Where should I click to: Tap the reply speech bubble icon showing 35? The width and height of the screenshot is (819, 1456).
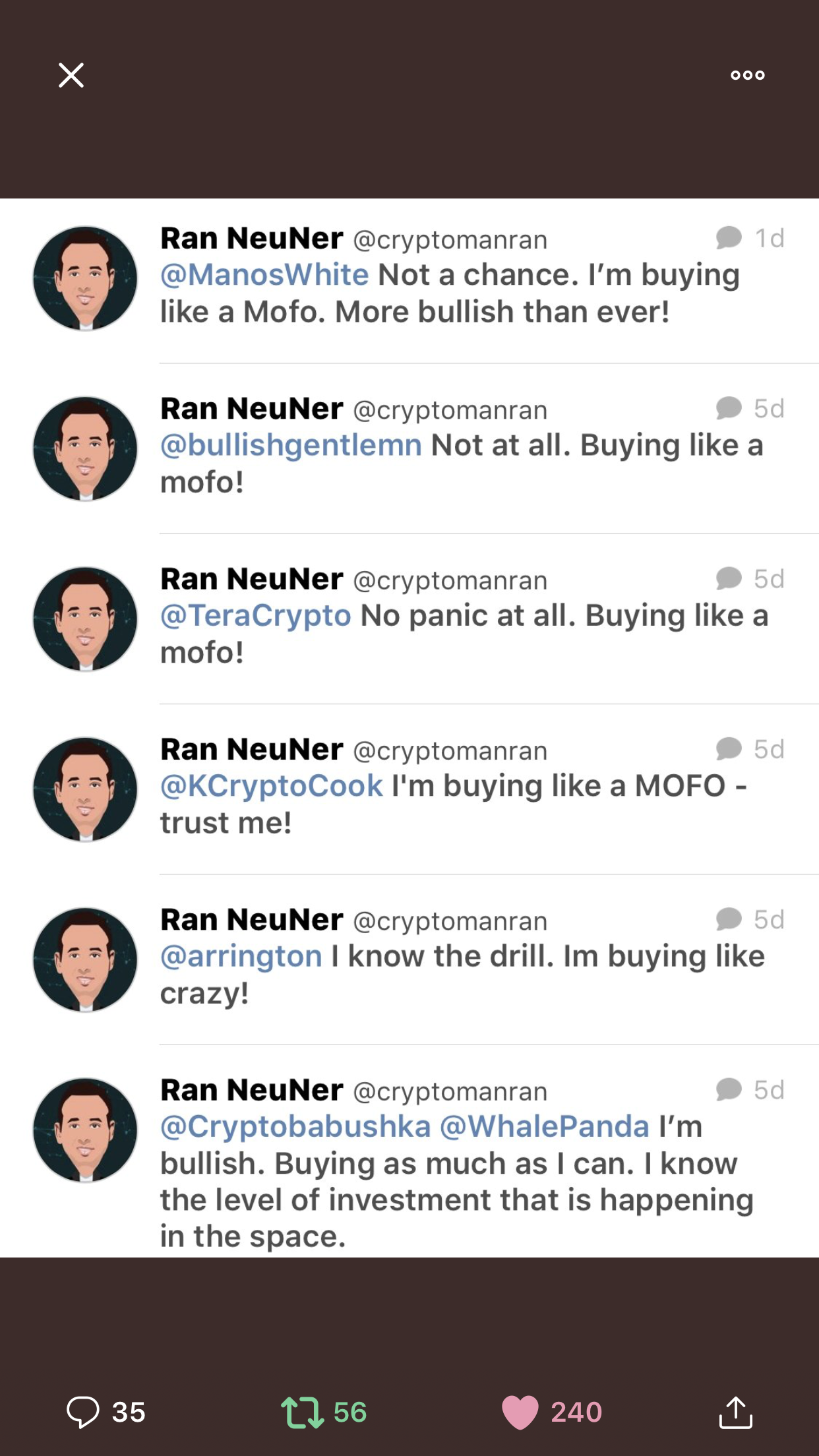[83, 1412]
